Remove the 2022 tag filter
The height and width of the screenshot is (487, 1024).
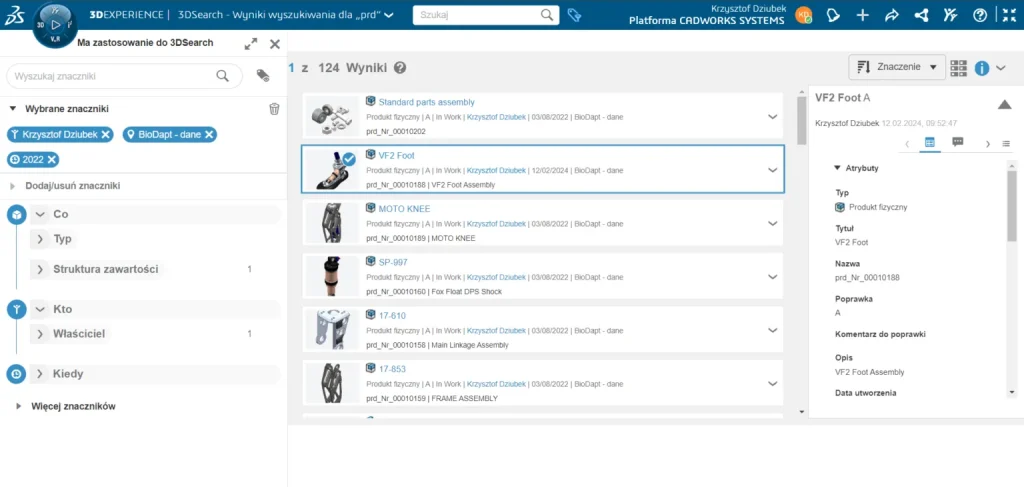point(52,159)
